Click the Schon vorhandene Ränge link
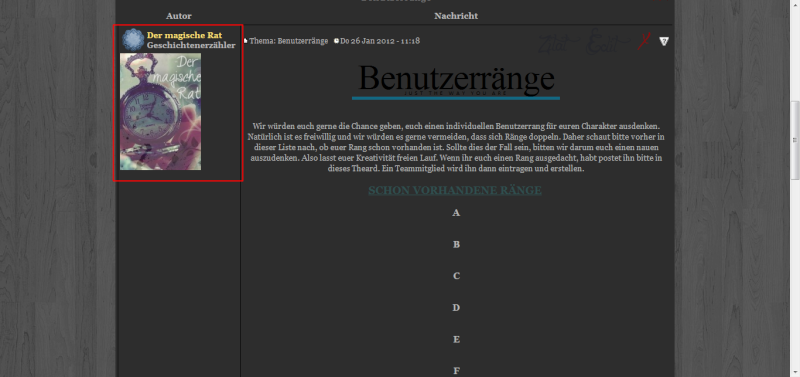The image size is (800, 377). 455,190
